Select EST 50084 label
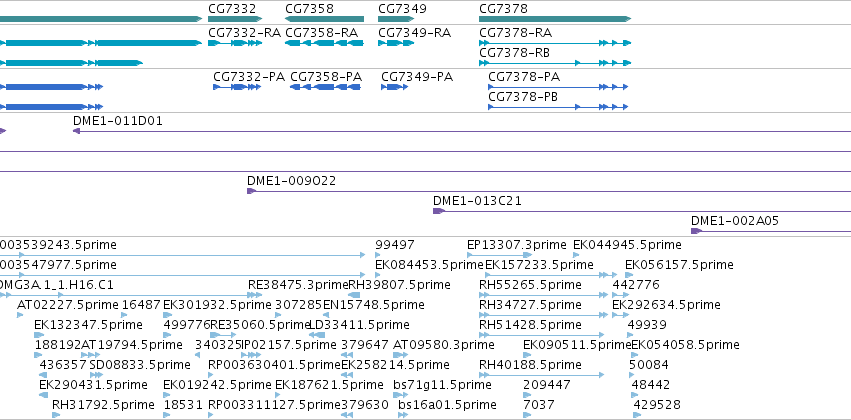Screen dimensions: 851x420 pos(649,366)
